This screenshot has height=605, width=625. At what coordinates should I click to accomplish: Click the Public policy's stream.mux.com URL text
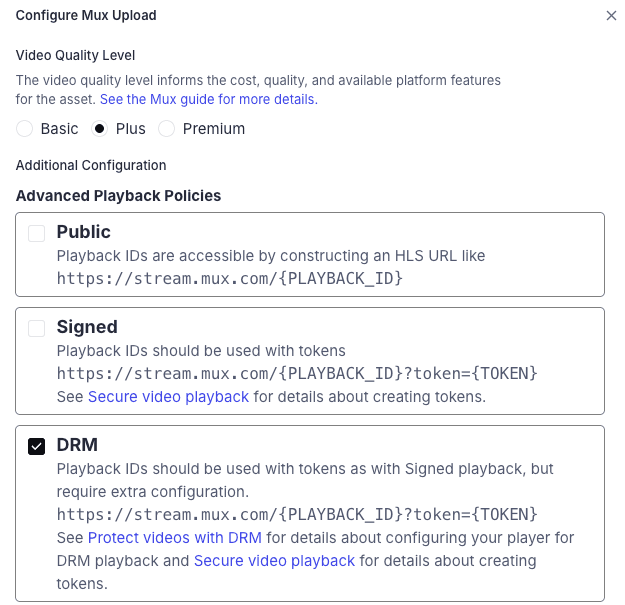pyautogui.click(x=230, y=278)
